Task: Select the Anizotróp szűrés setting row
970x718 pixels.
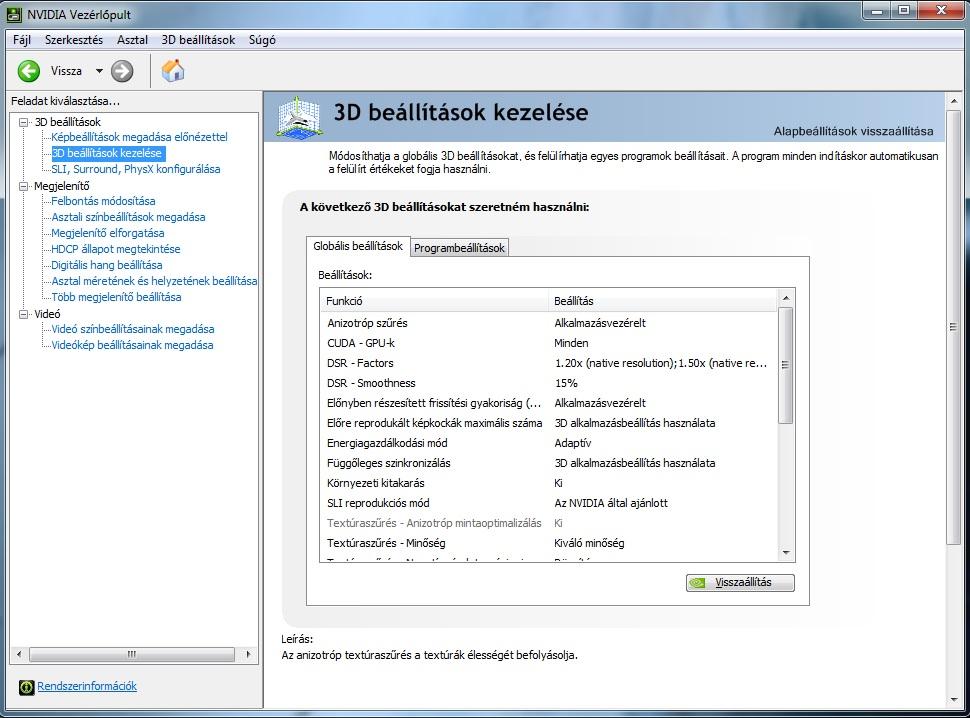Action: point(549,323)
